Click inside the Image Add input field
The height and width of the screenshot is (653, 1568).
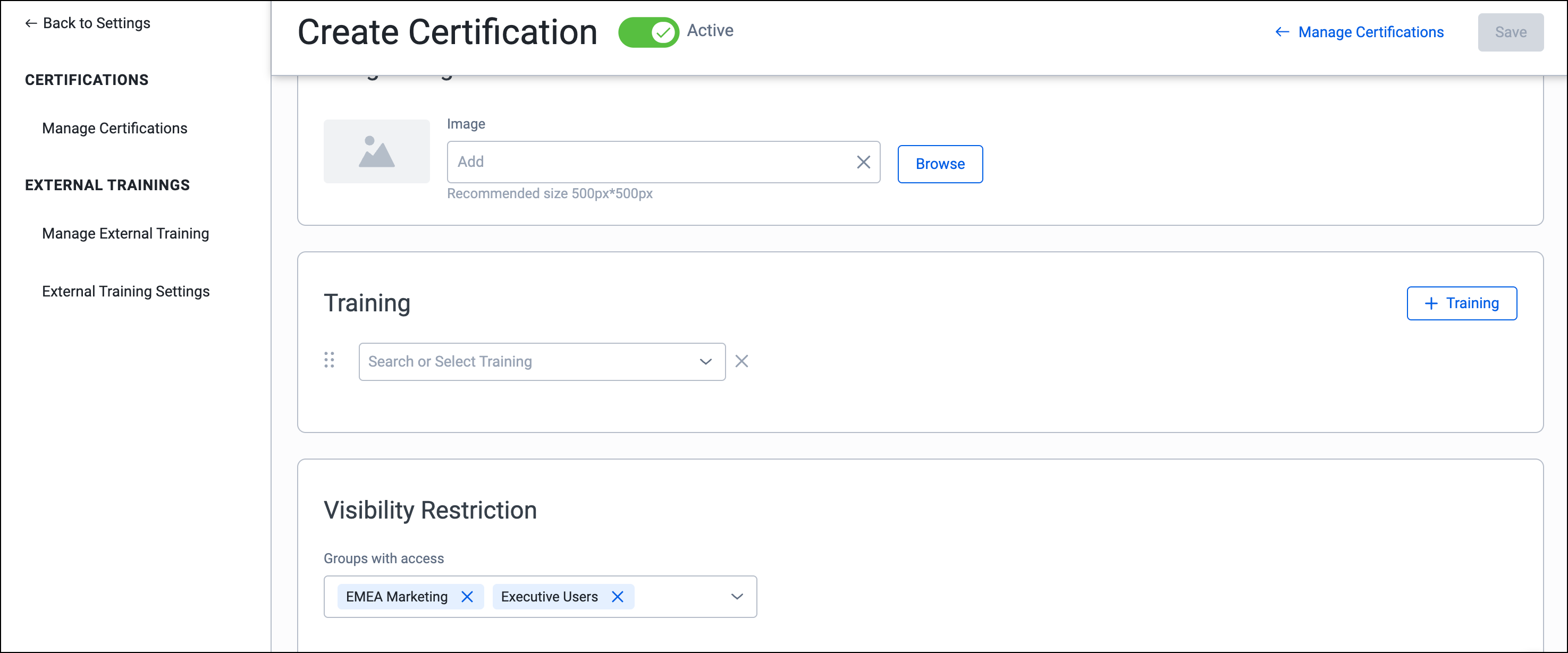(x=651, y=162)
